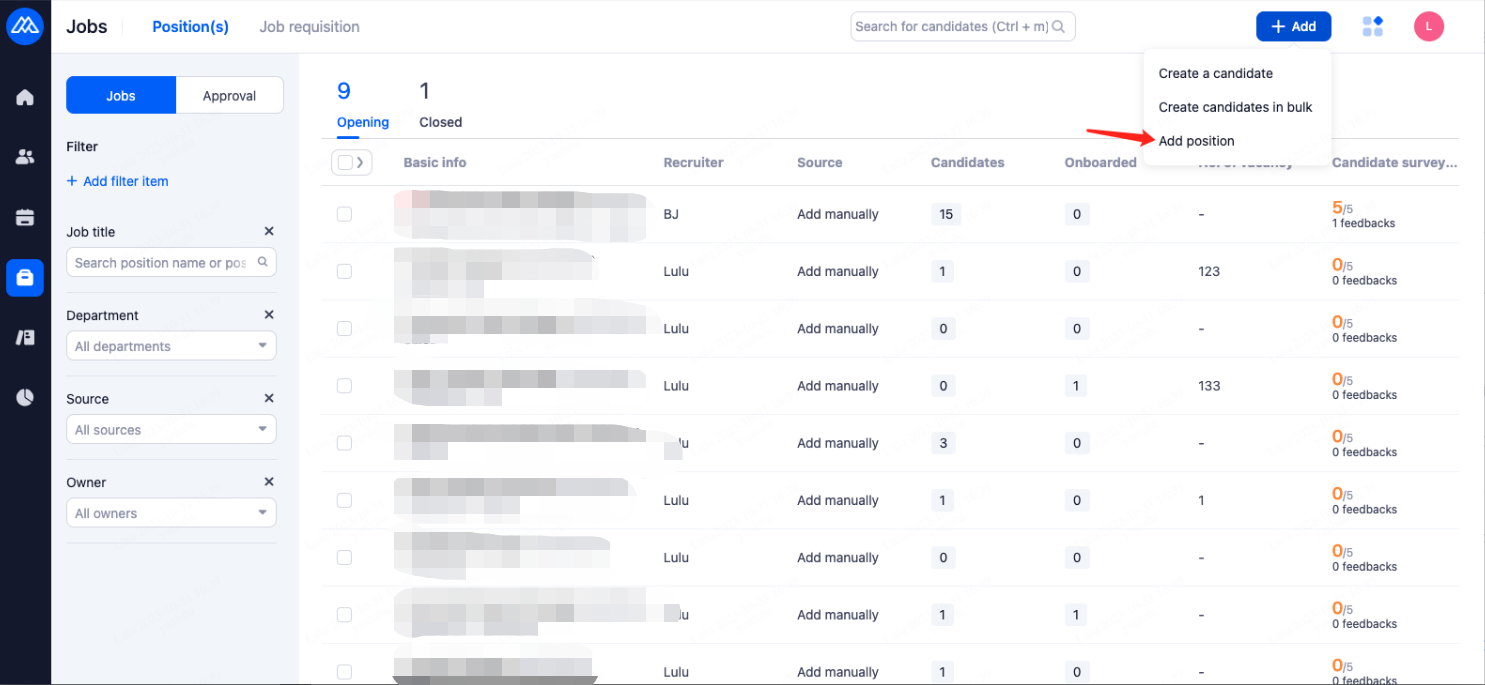The image size is (1485, 685).
Task: Check the row with 123 vacancies
Action: 344,271
